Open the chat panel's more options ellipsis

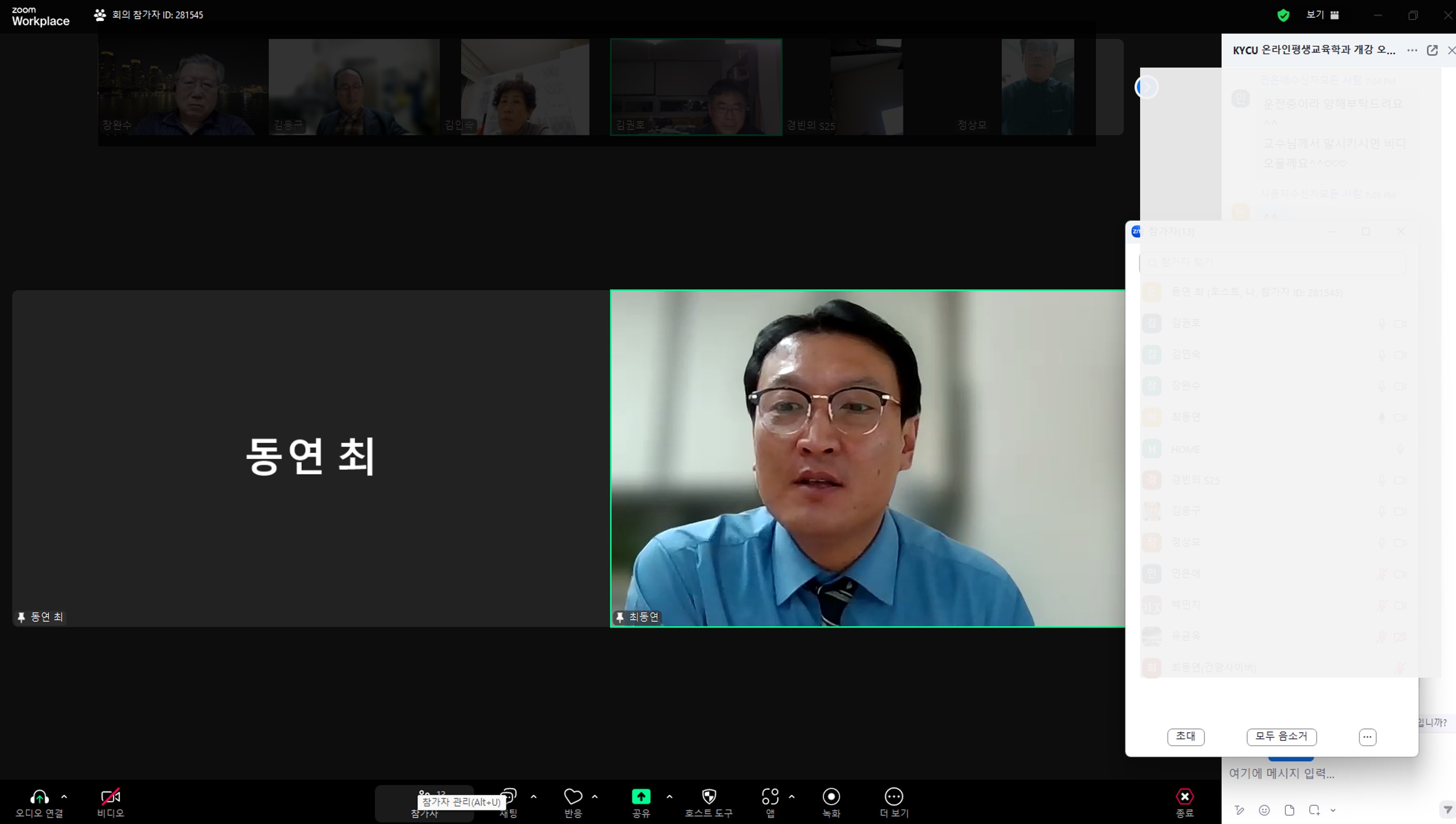1412,50
